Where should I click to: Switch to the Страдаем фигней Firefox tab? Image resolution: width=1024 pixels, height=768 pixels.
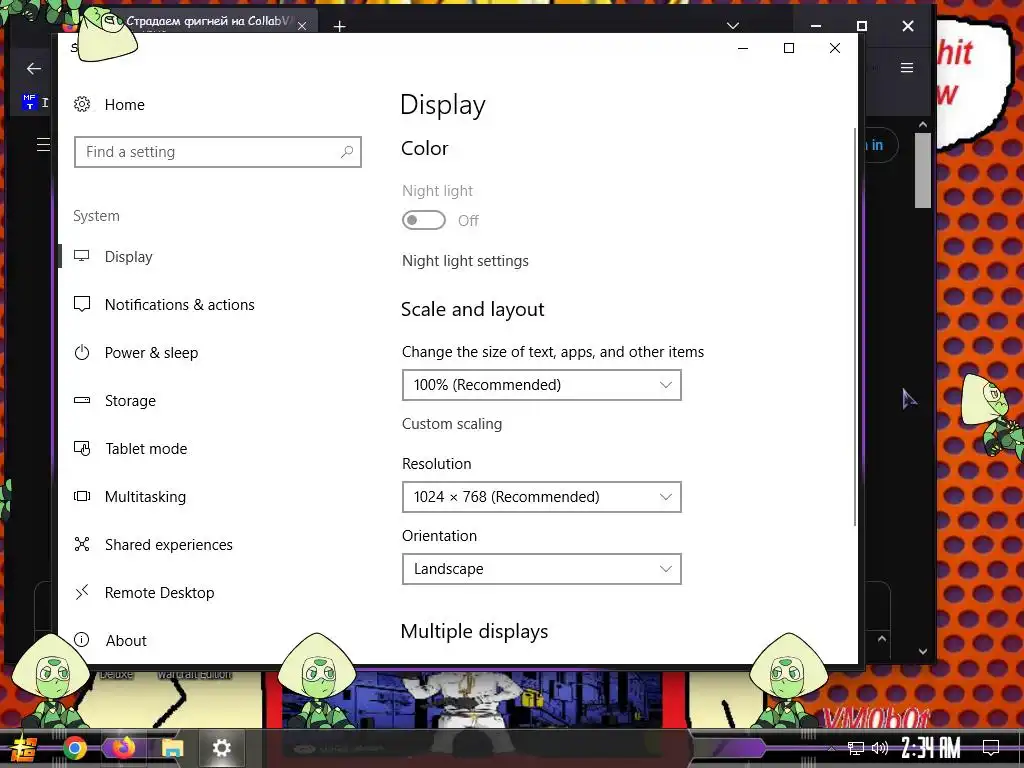pyautogui.click(x=206, y=22)
